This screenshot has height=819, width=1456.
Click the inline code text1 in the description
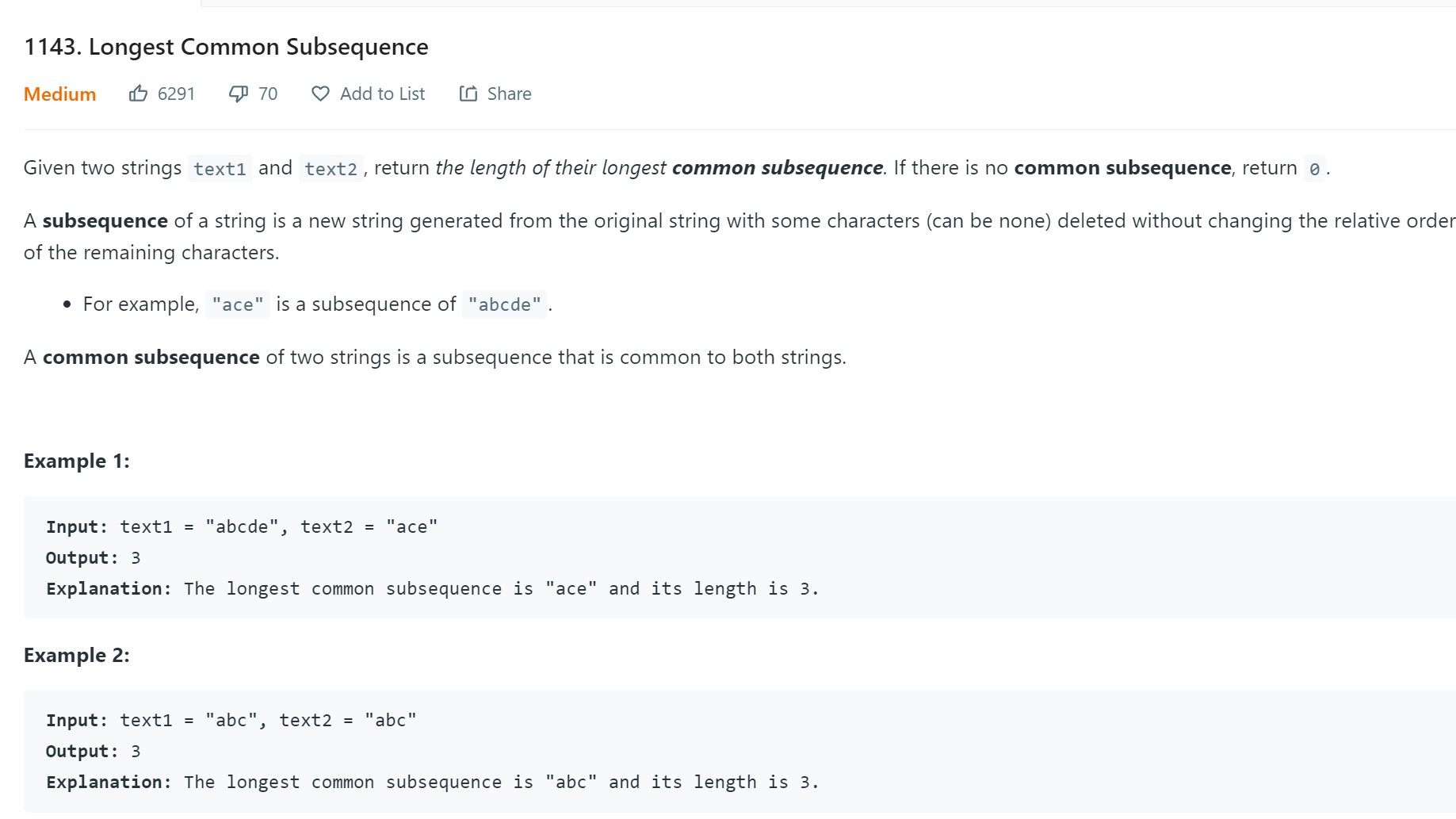pos(220,169)
